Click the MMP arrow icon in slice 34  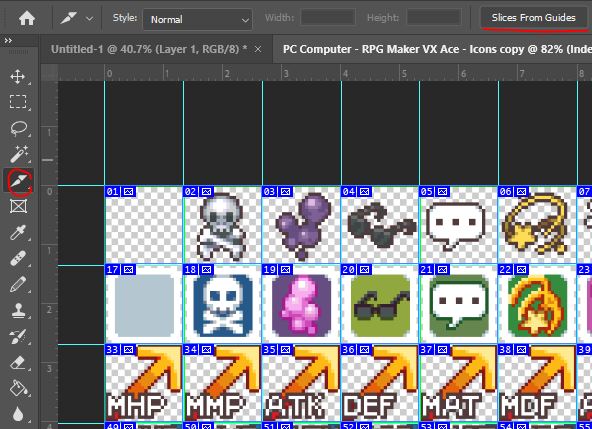tap(222, 382)
